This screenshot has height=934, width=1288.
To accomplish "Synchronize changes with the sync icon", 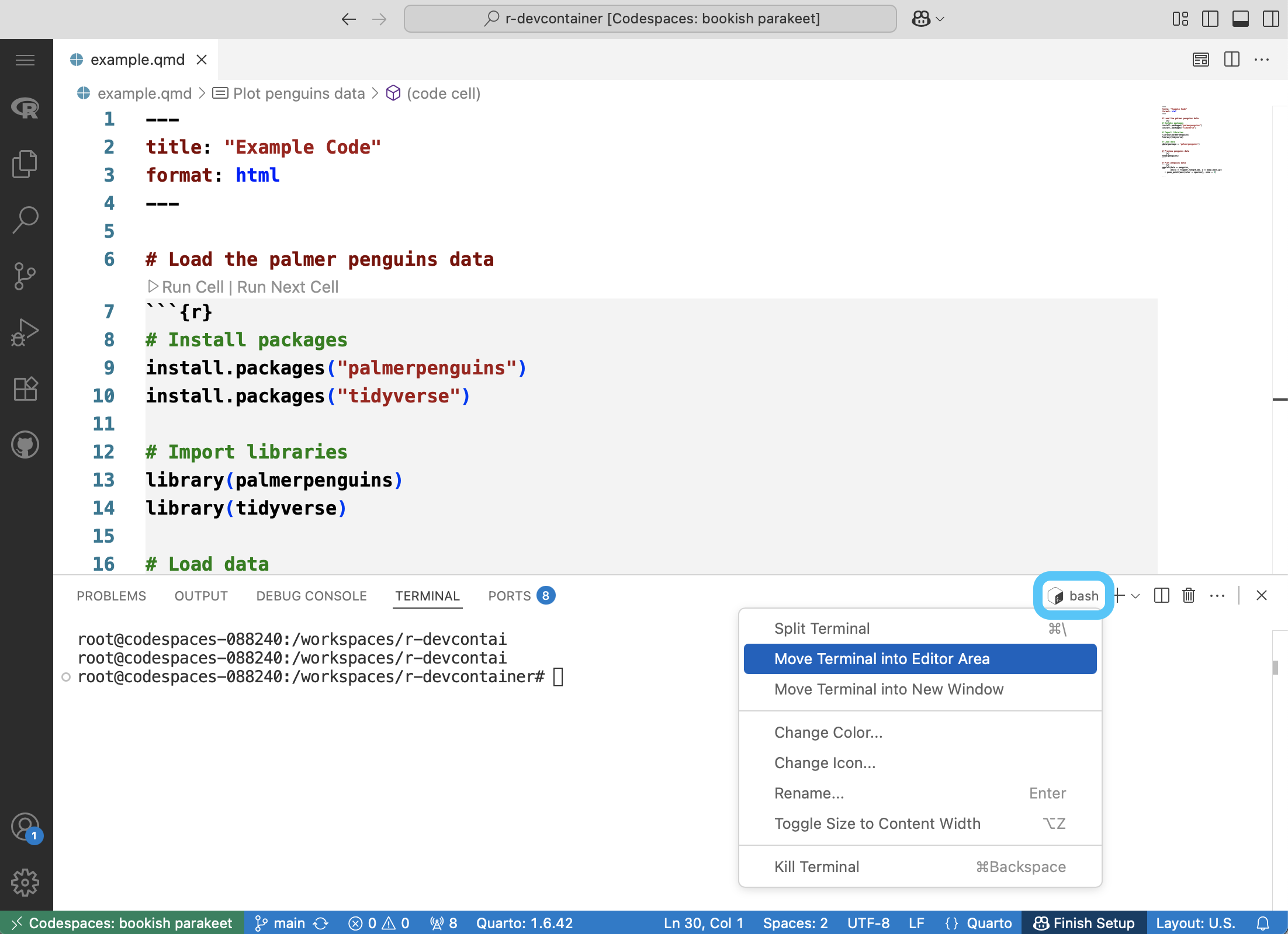I will point(321,923).
